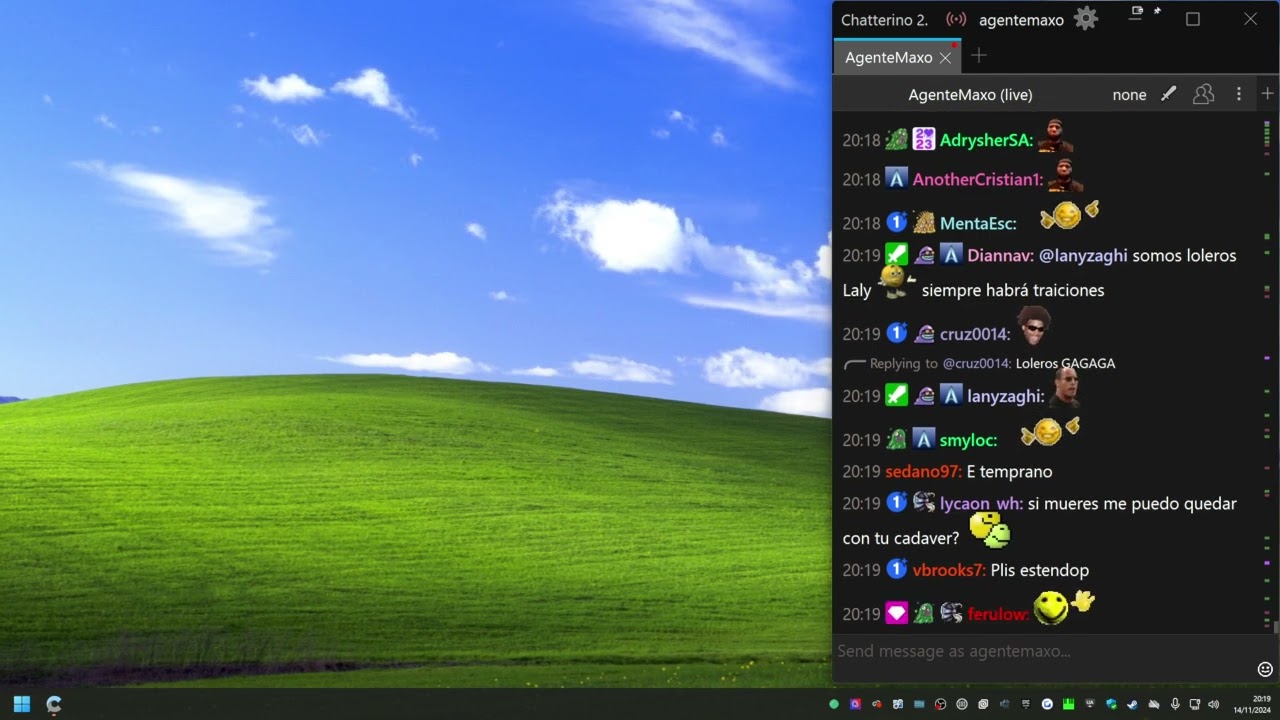
Task: Click the emote in AnotherCristian1's message
Action: [x=1065, y=175]
